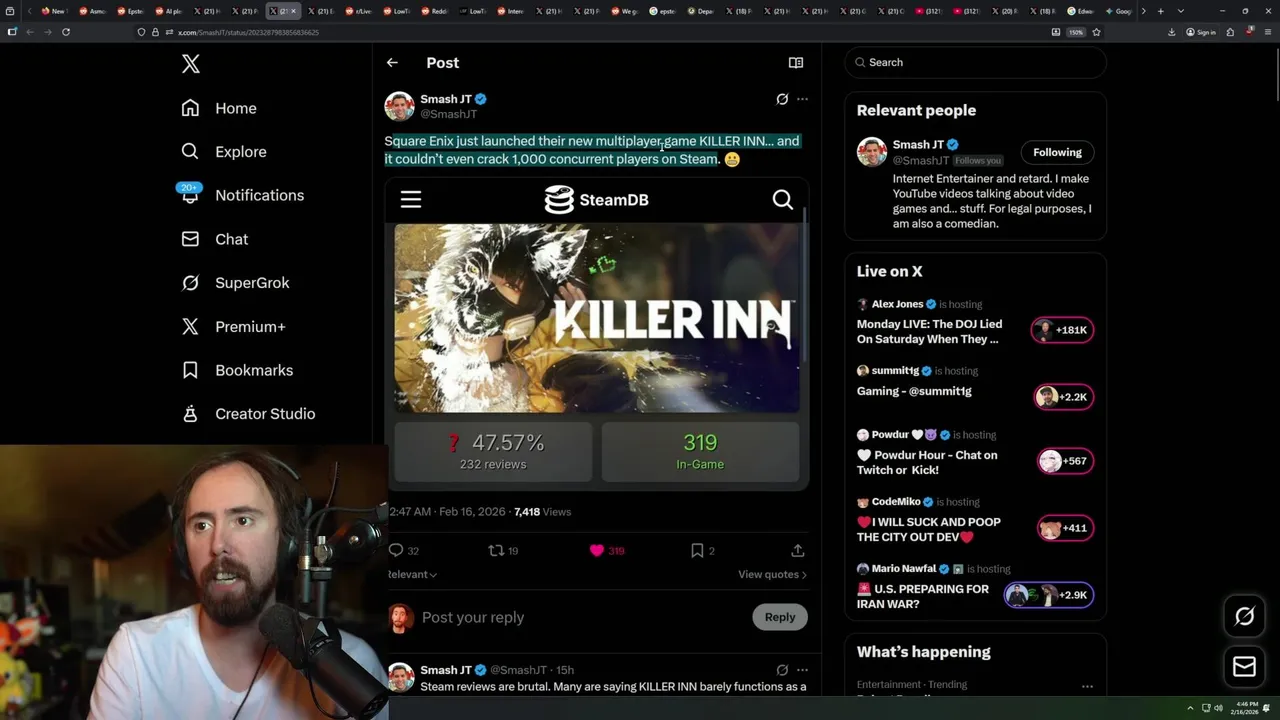Open the browser hamburger application menu

point(1268,32)
